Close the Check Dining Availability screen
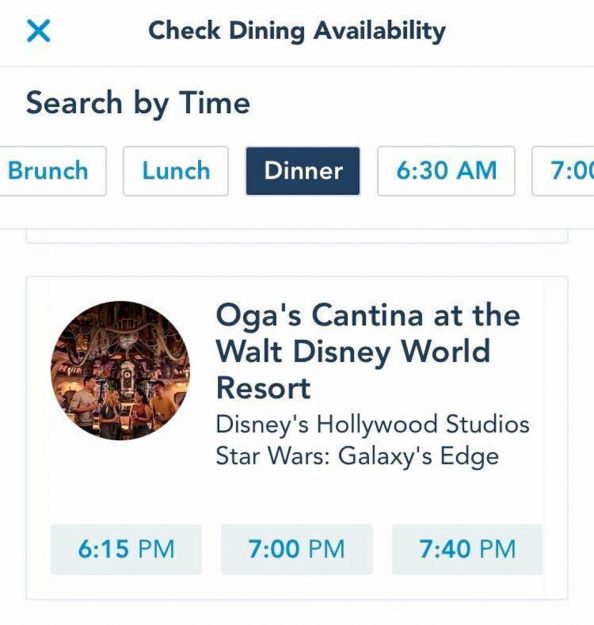Image resolution: width=594 pixels, height=625 pixels. (x=39, y=31)
